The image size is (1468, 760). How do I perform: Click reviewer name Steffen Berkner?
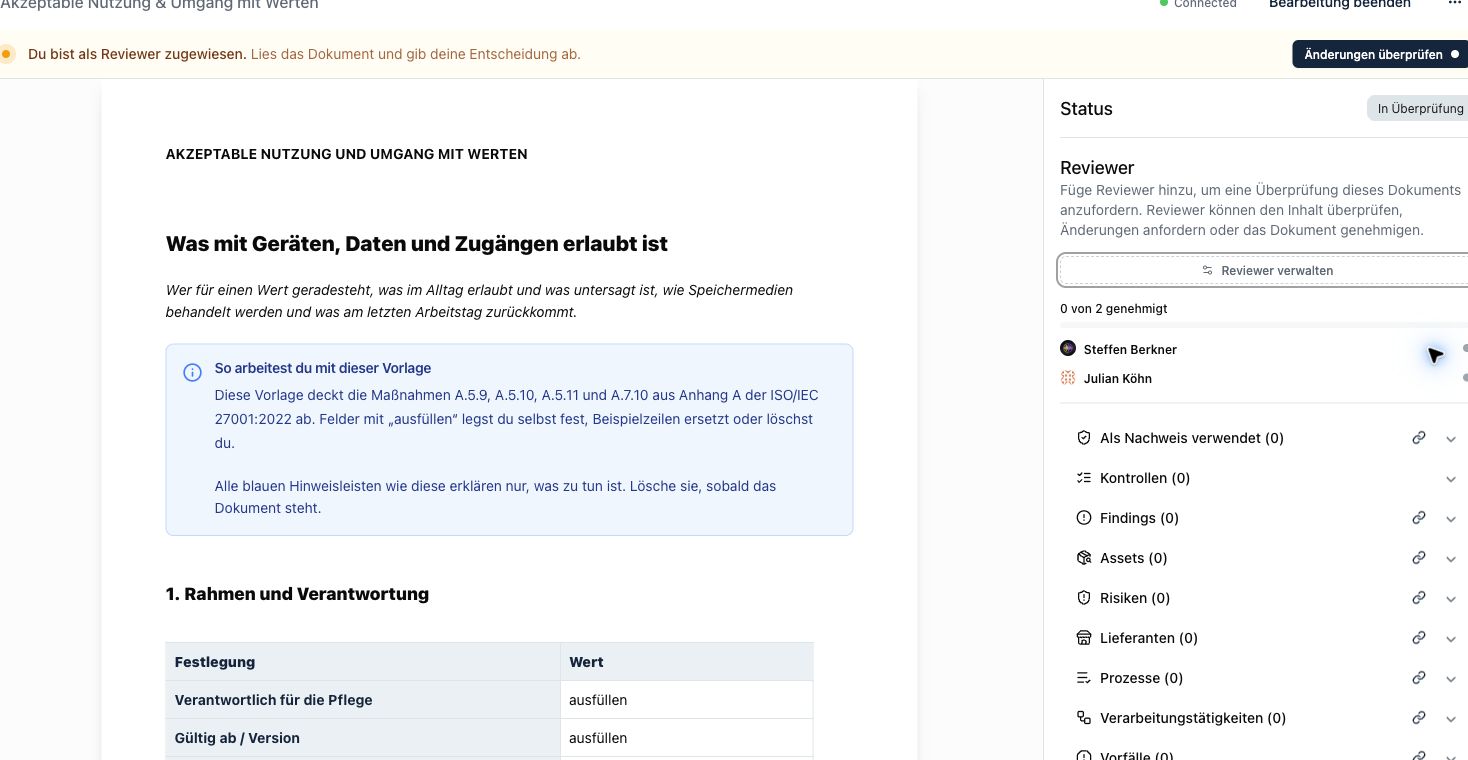point(1130,350)
